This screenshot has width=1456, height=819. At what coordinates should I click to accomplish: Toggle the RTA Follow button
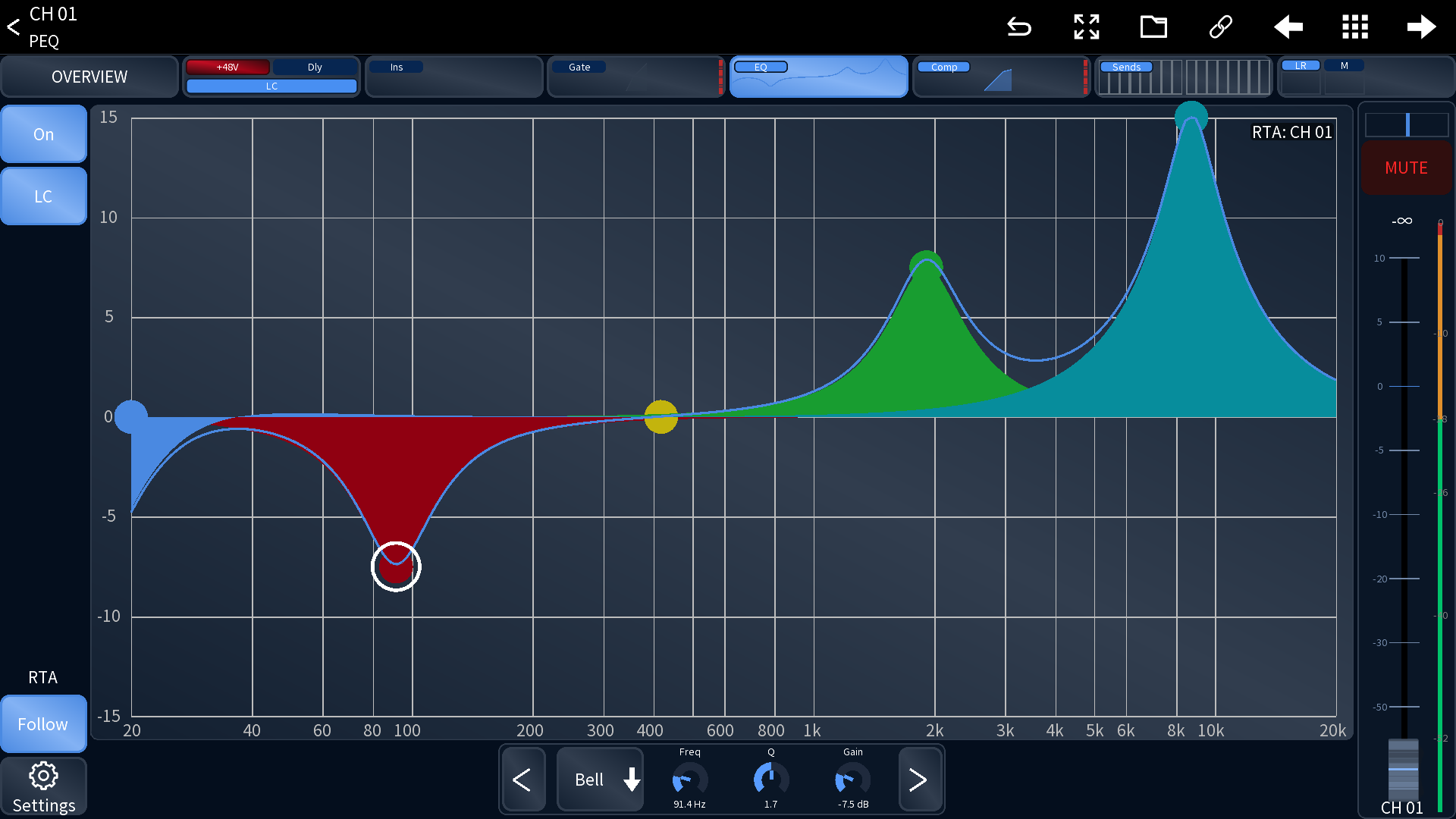(x=43, y=724)
